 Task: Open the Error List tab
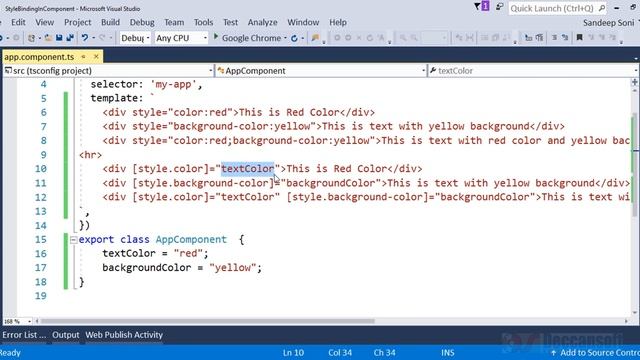click(24, 335)
